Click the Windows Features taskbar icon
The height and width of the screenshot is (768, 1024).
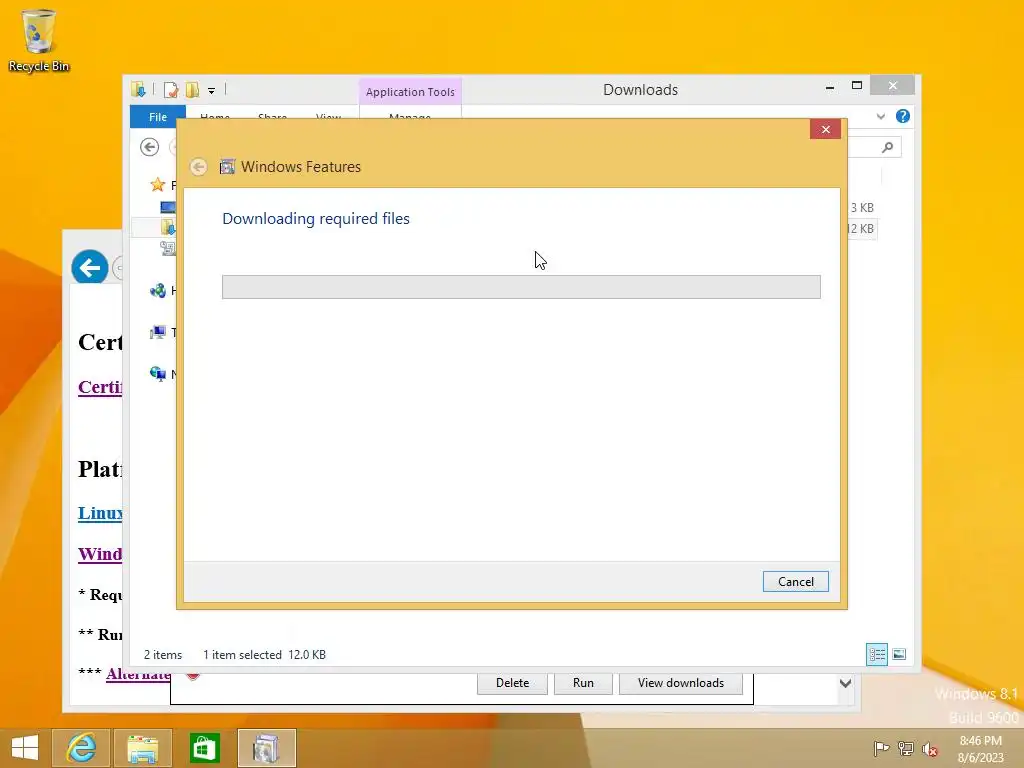(x=266, y=748)
